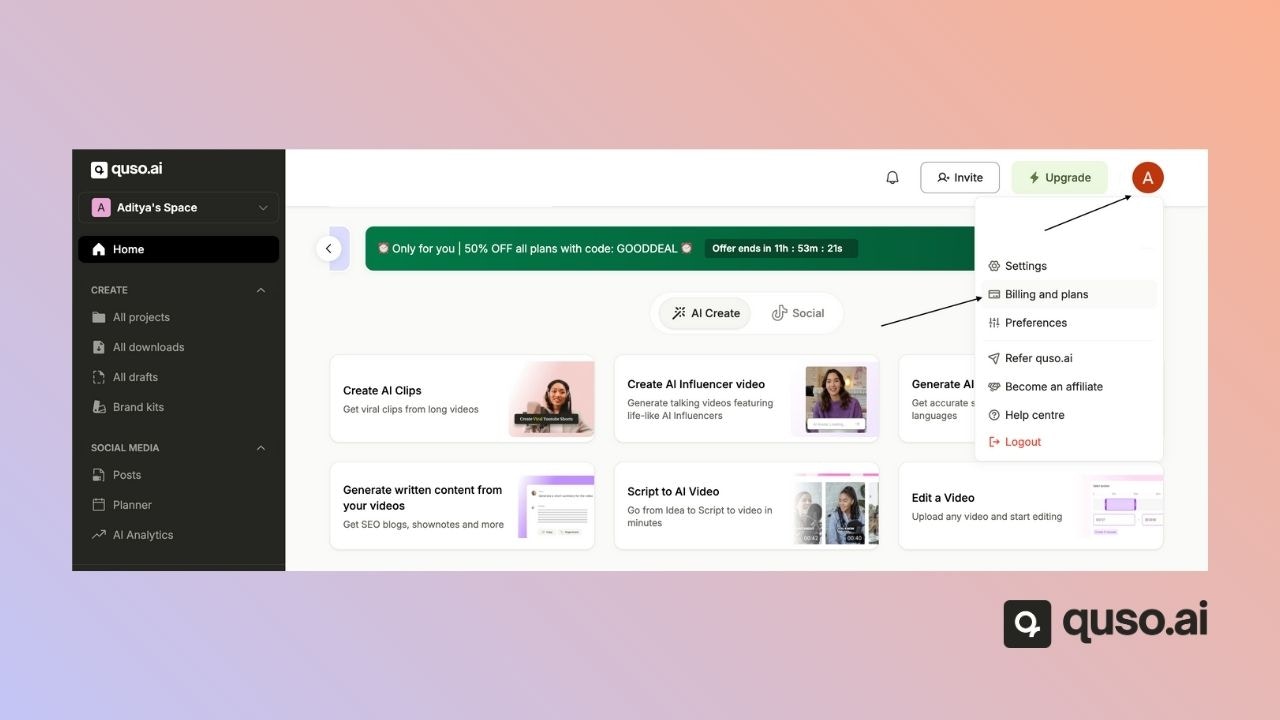
Task: Open notifications bell
Action: 892,177
